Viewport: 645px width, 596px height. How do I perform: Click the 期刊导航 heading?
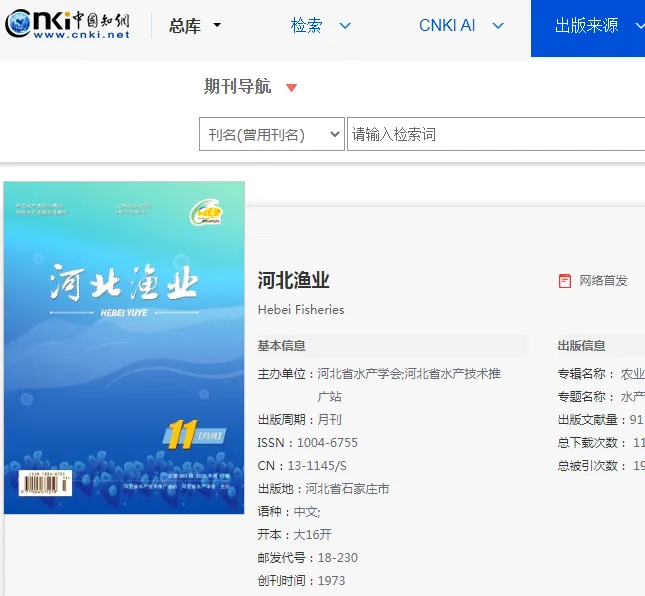(x=237, y=86)
